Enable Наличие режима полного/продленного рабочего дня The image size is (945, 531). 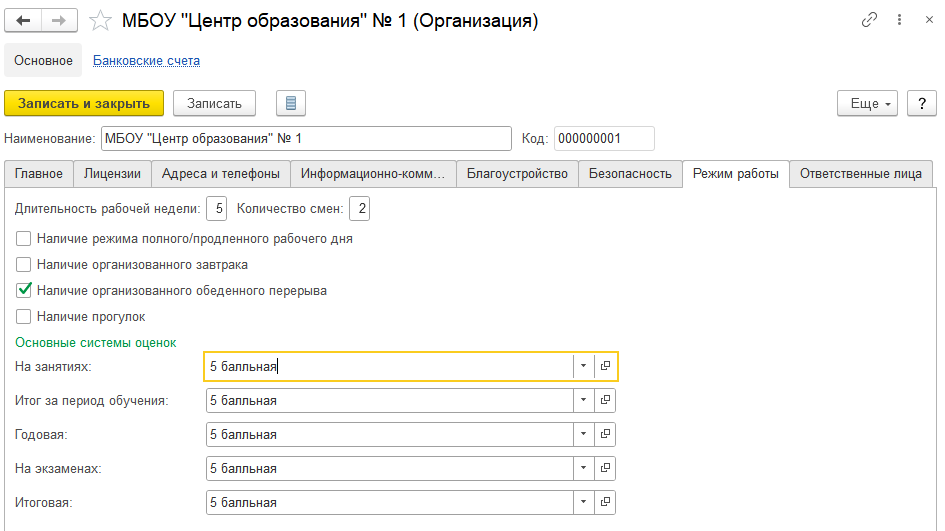click(x=24, y=239)
